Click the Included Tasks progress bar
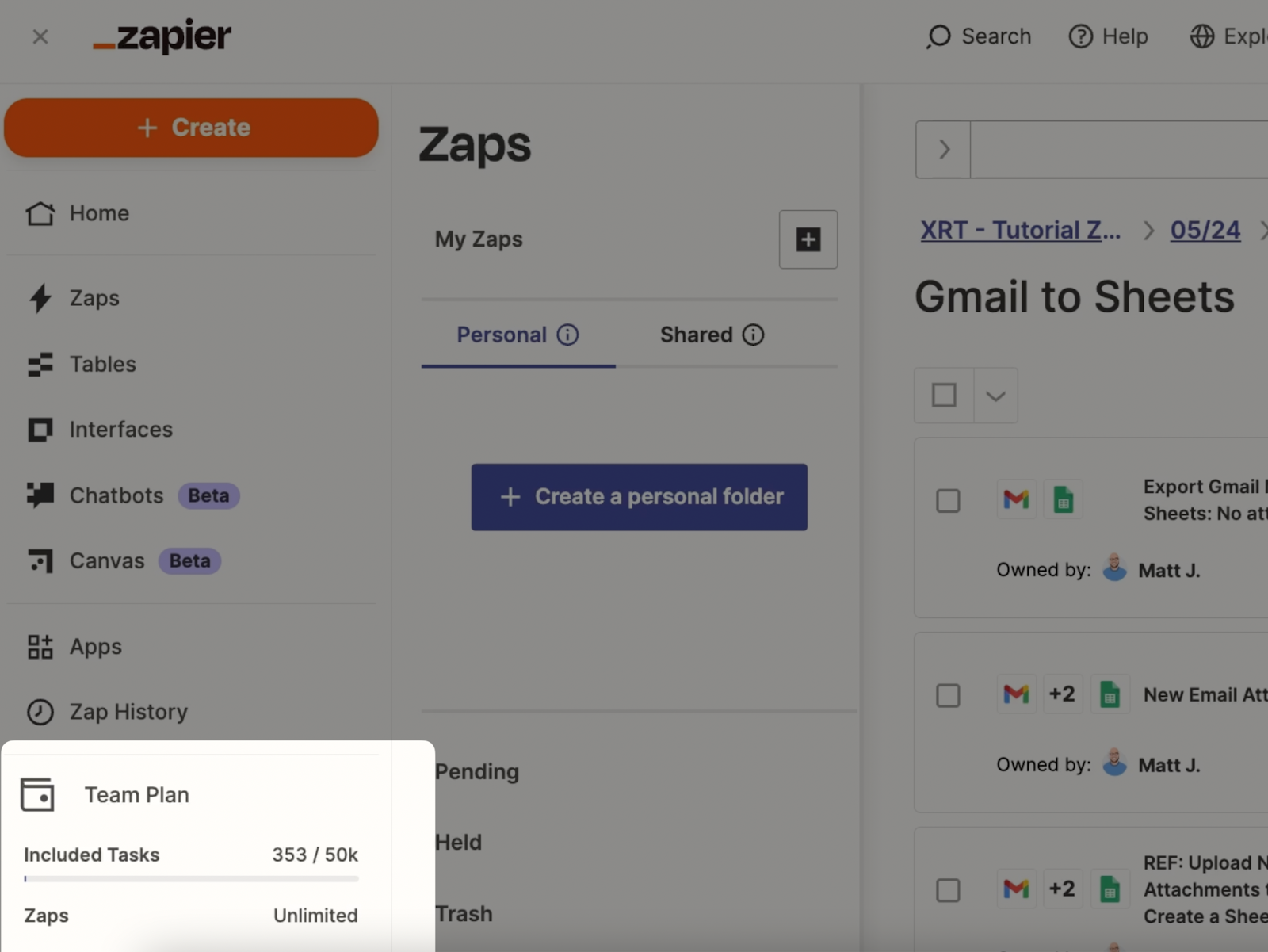This screenshot has height=952, width=1268. click(191, 878)
